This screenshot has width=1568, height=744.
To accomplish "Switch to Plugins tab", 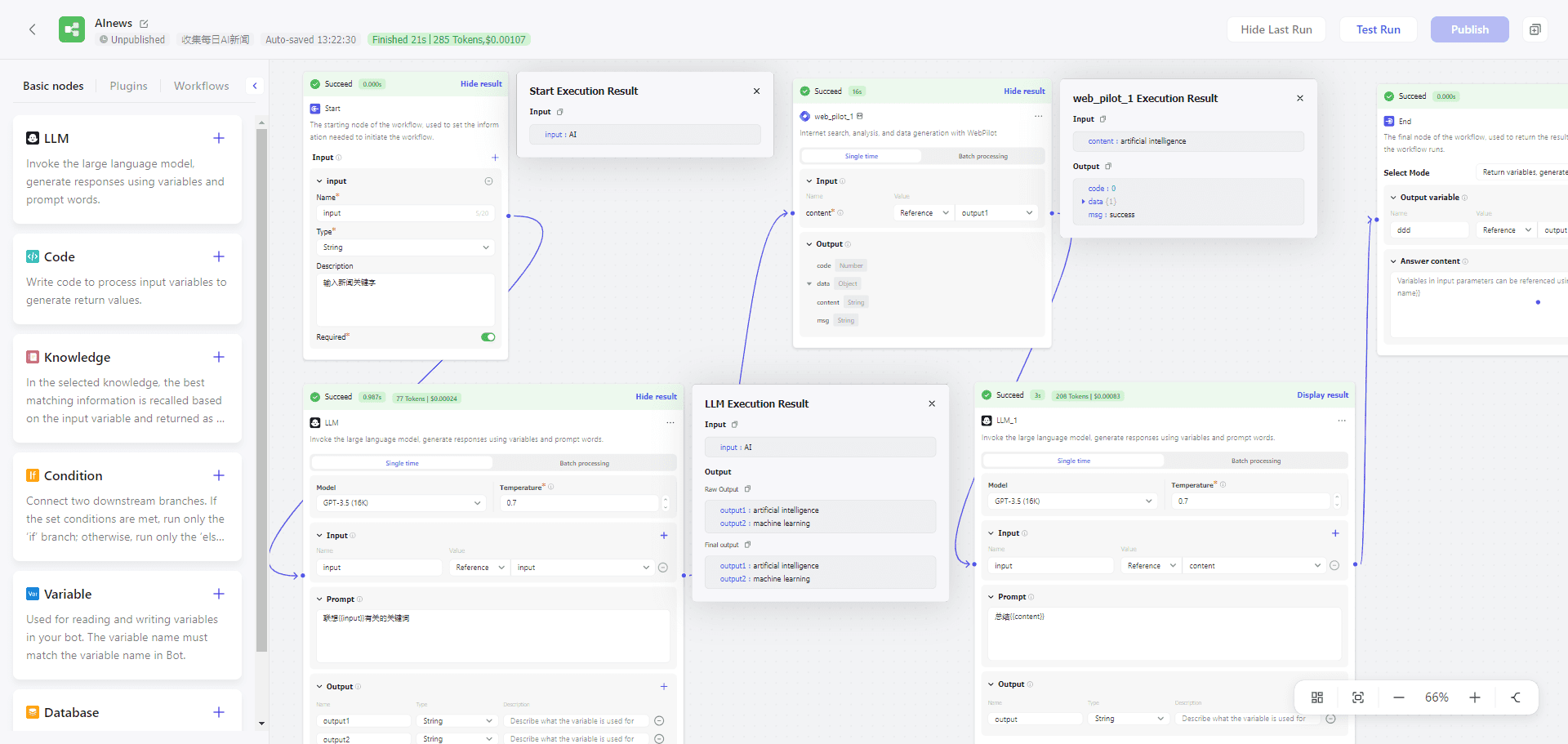I will (129, 86).
